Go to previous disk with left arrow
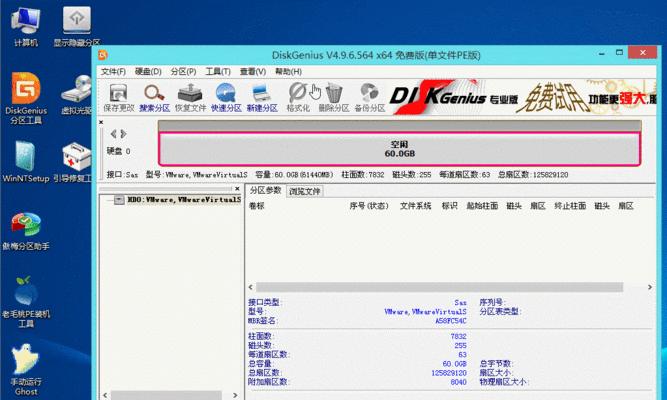 pos(113,134)
